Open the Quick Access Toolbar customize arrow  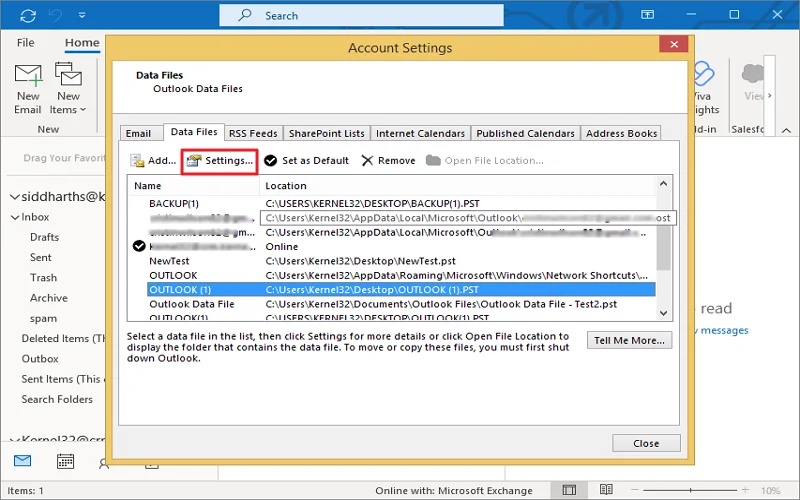[82, 15]
